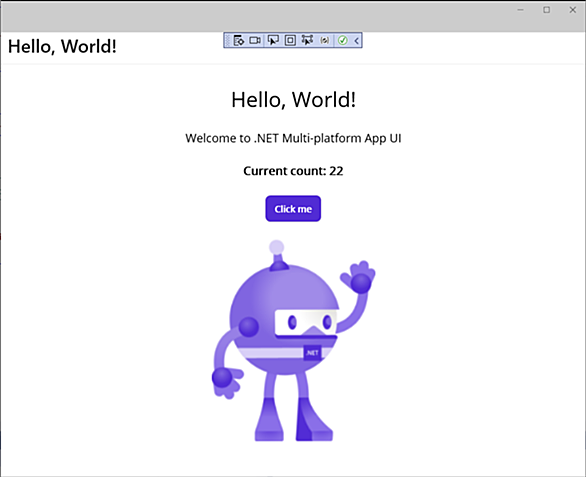Click the debug toolbar dotted grip handle
586x477 pixels.
[x=228, y=40]
